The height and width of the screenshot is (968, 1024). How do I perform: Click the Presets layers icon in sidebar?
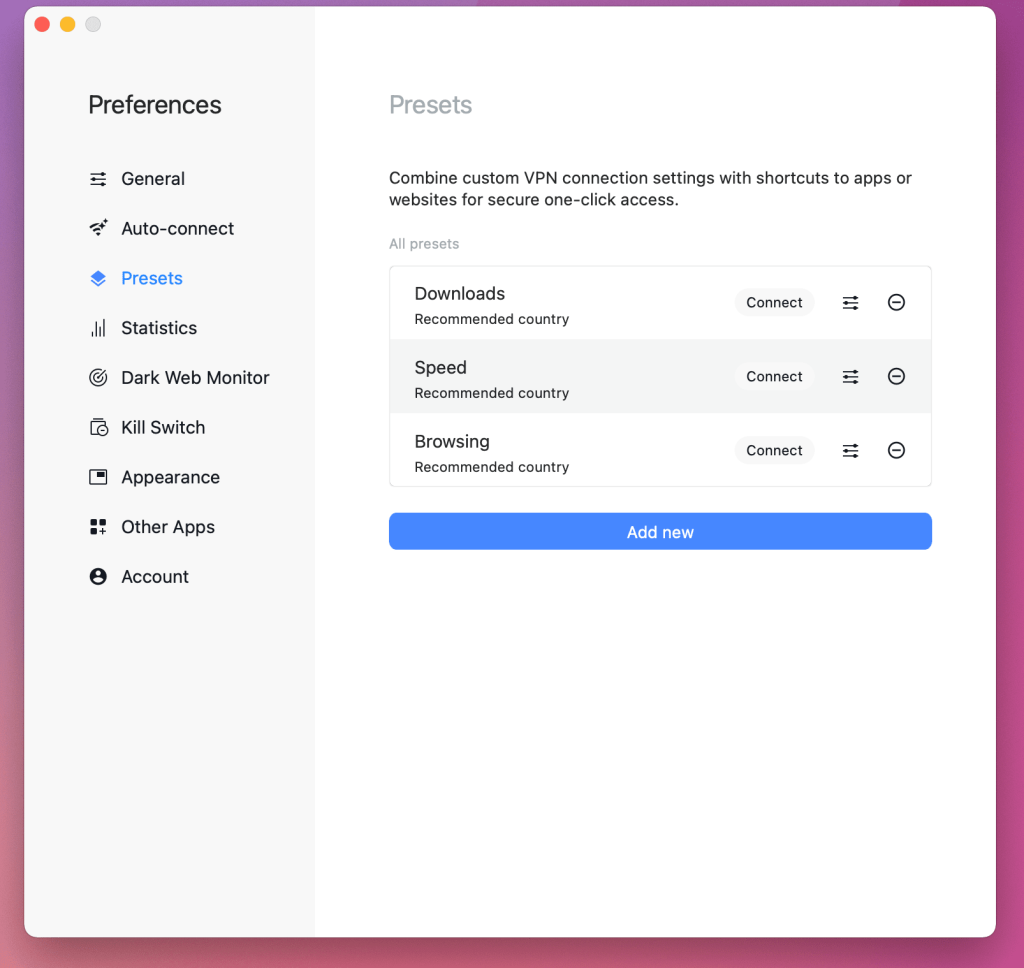(x=98, y=278)
